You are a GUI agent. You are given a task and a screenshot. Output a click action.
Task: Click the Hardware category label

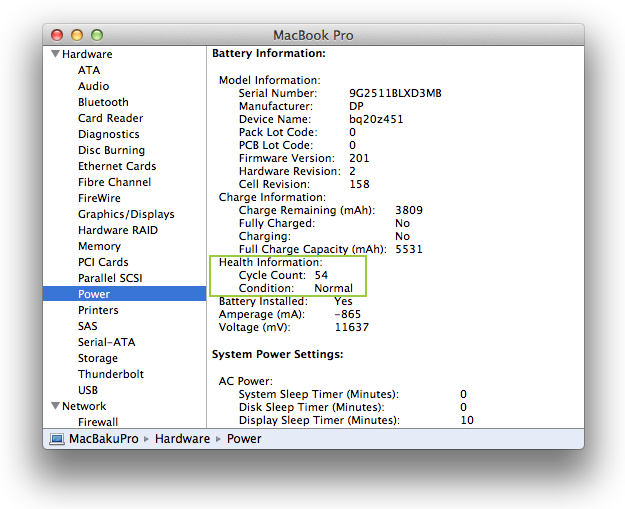tap(87, 54)
